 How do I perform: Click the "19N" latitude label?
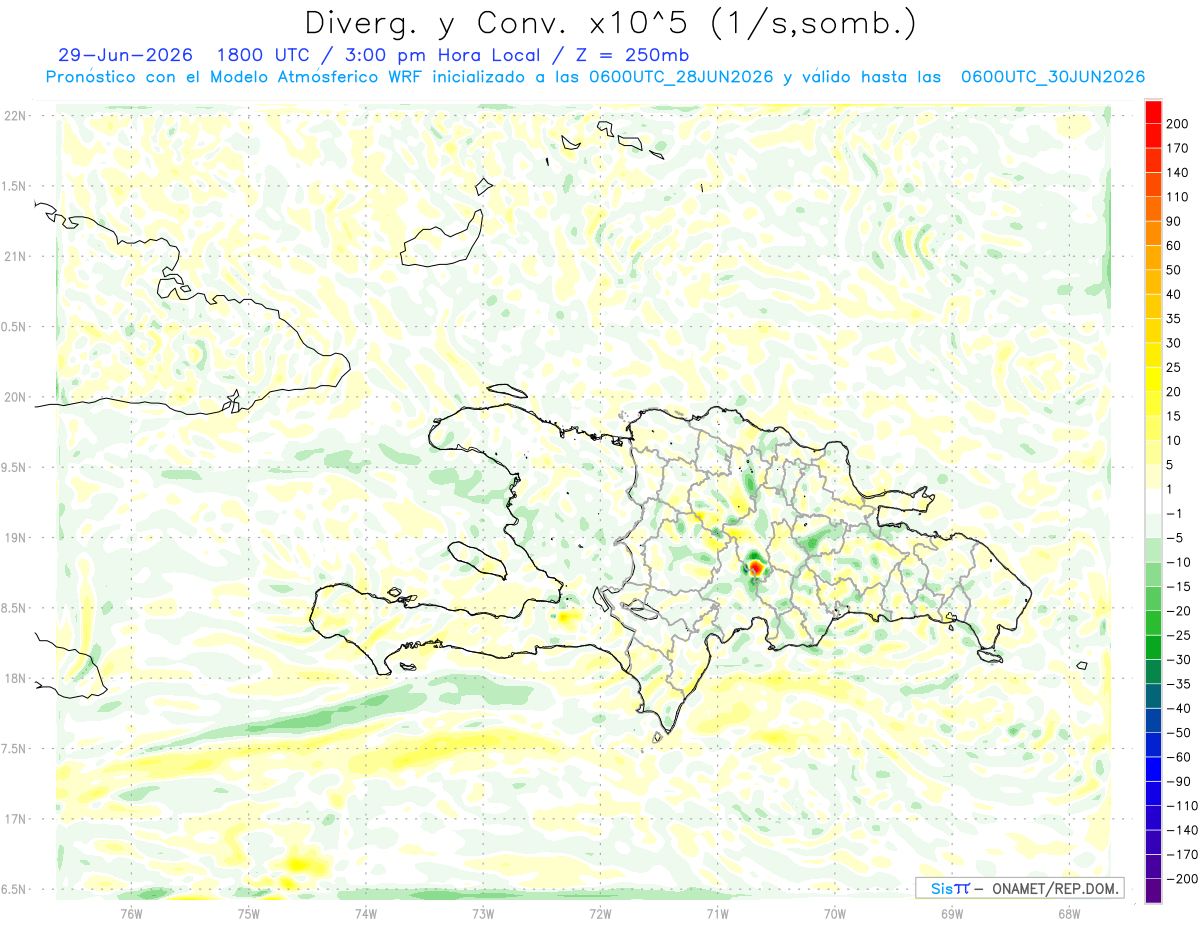coord(15,538)
